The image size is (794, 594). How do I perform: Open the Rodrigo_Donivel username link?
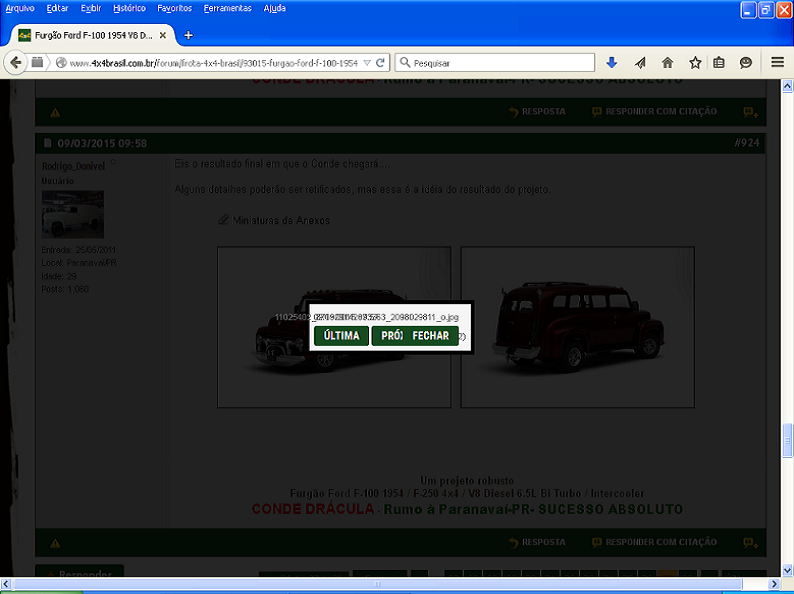[x=73, y=166]
